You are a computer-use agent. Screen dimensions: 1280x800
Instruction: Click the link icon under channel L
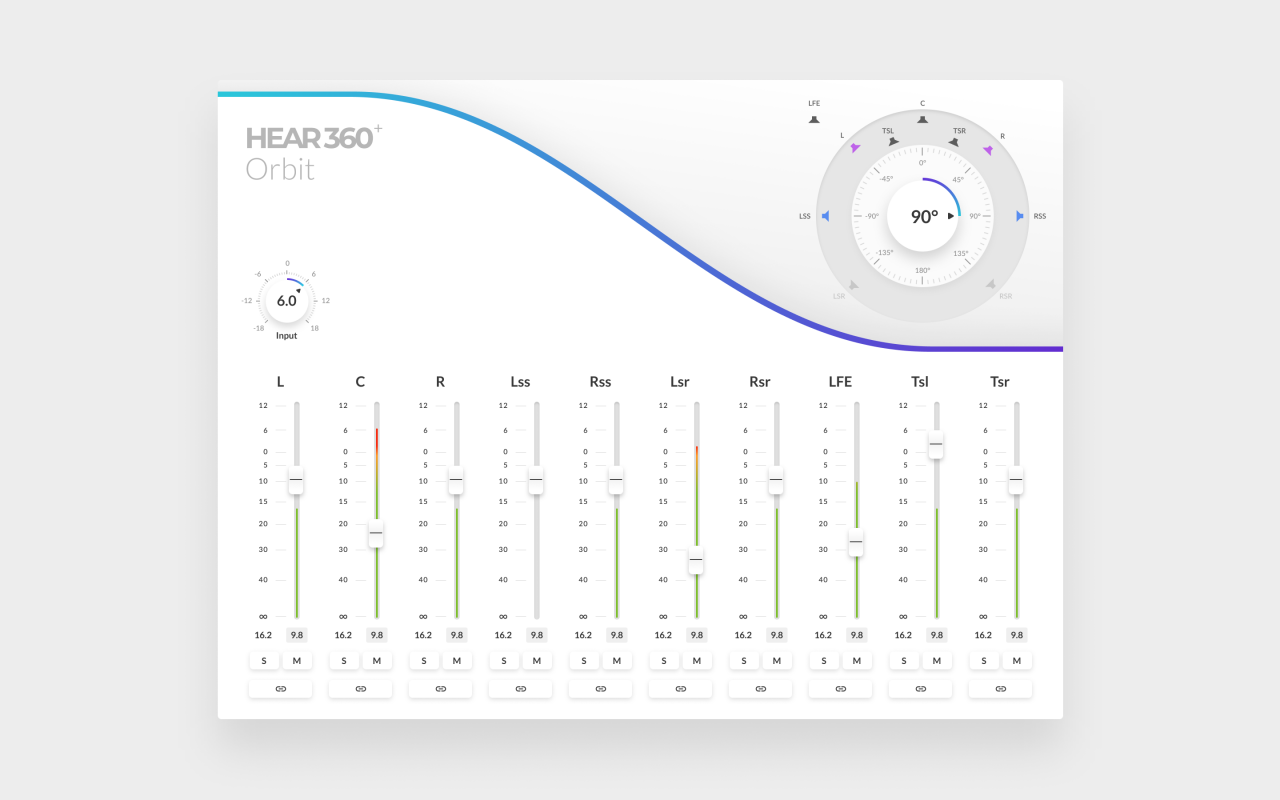(x=280, y=689)
